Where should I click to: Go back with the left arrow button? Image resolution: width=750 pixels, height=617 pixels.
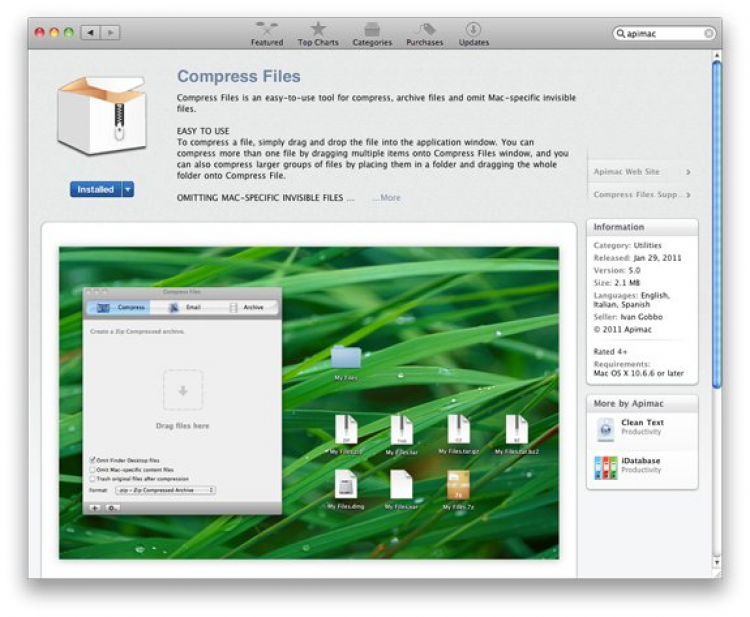90,33
